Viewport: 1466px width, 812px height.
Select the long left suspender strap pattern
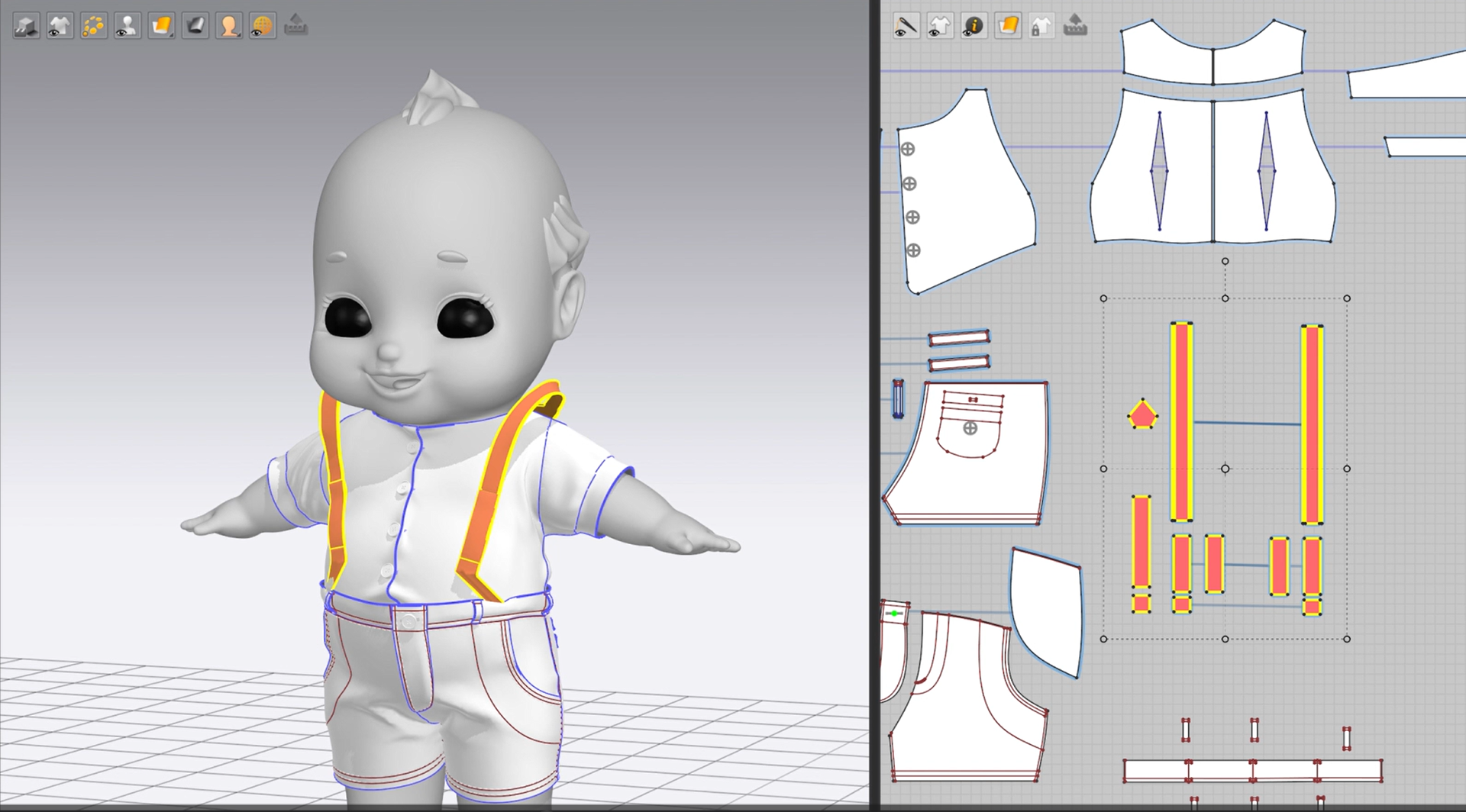click(x=1181, y=422)
